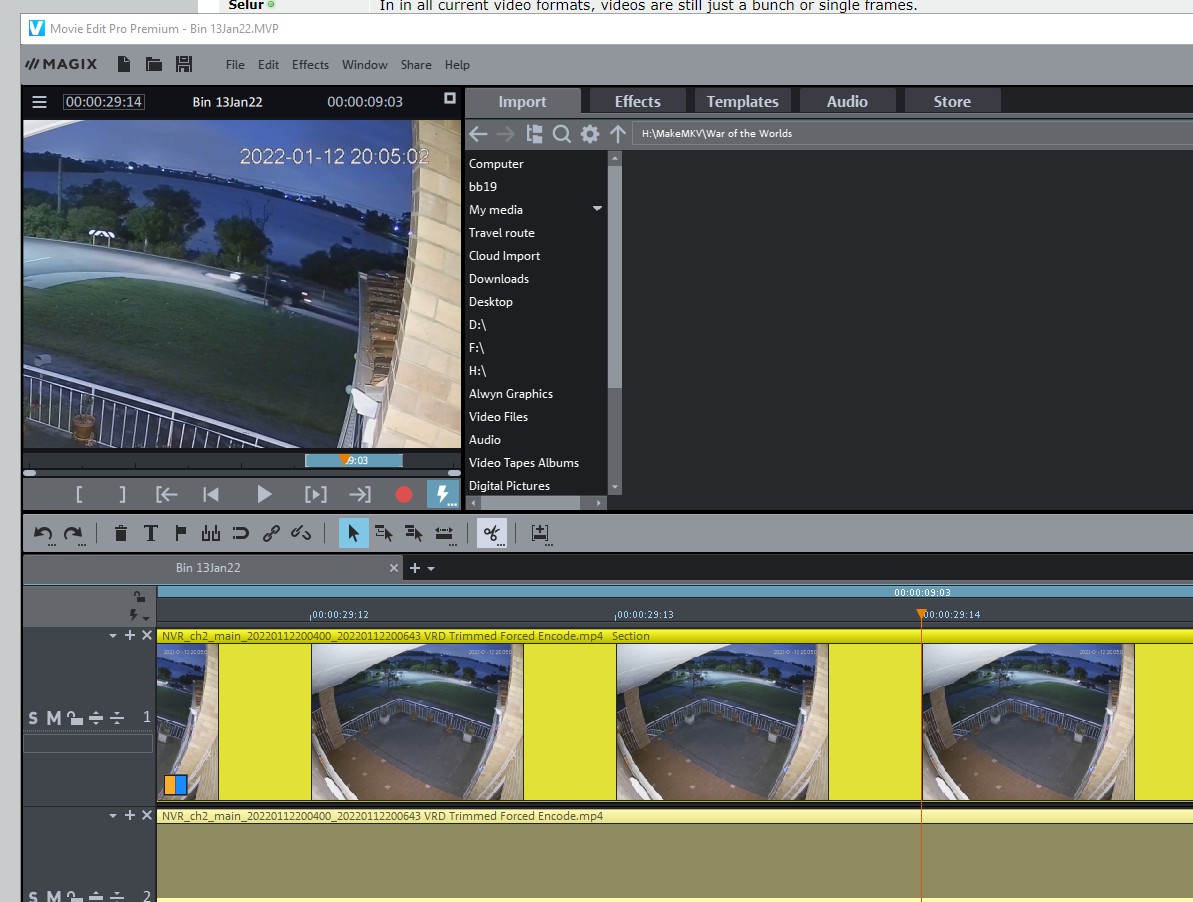Open dropdown next to add-movie plus tab
This screenshot has height=902, width=1193.
[x=431, y=569]
